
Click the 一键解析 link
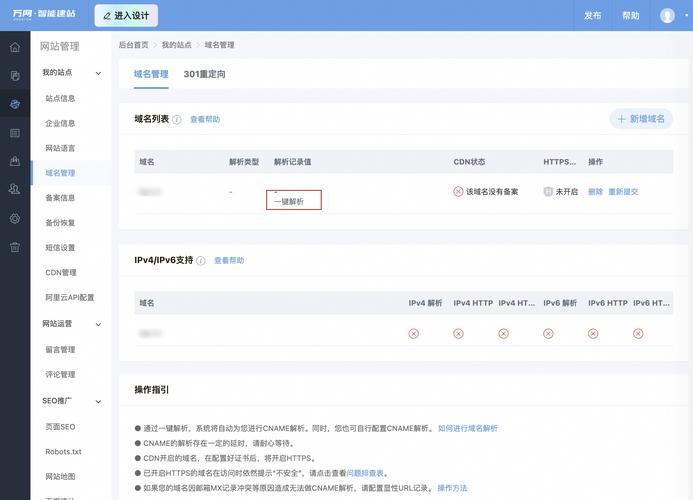289,202
